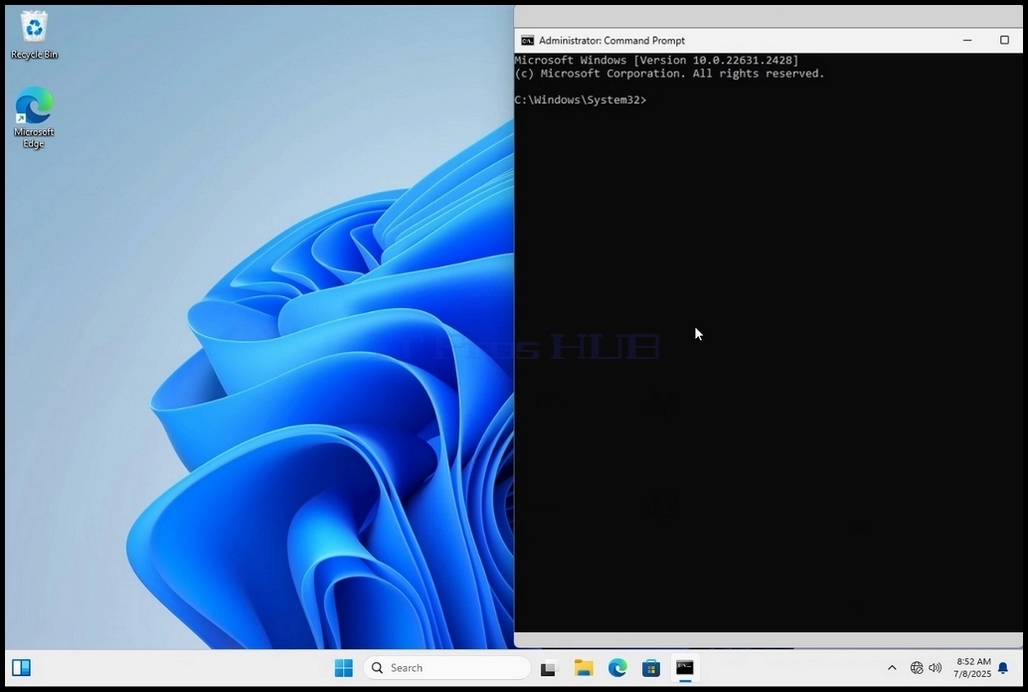
Task: Click the taskbar Search box
Action: 446,668
